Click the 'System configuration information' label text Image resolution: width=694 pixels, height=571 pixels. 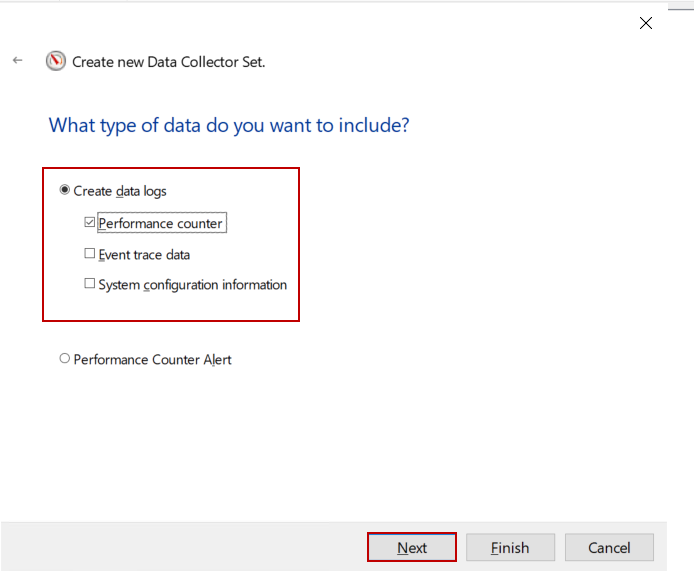pos(192,285)
